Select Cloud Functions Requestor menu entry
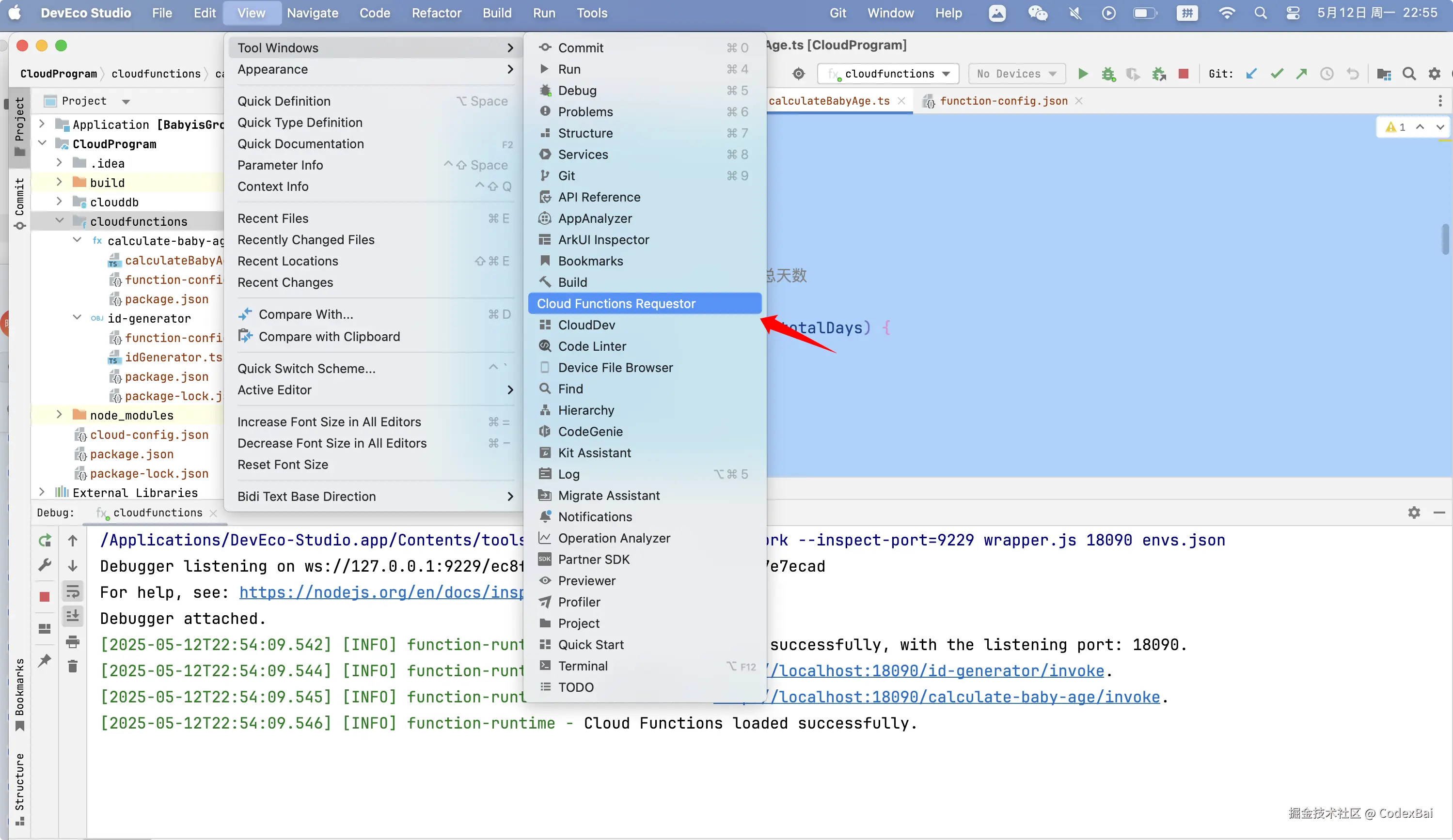This screenshot has width=1453, height=840. click(x=616, y=304)
